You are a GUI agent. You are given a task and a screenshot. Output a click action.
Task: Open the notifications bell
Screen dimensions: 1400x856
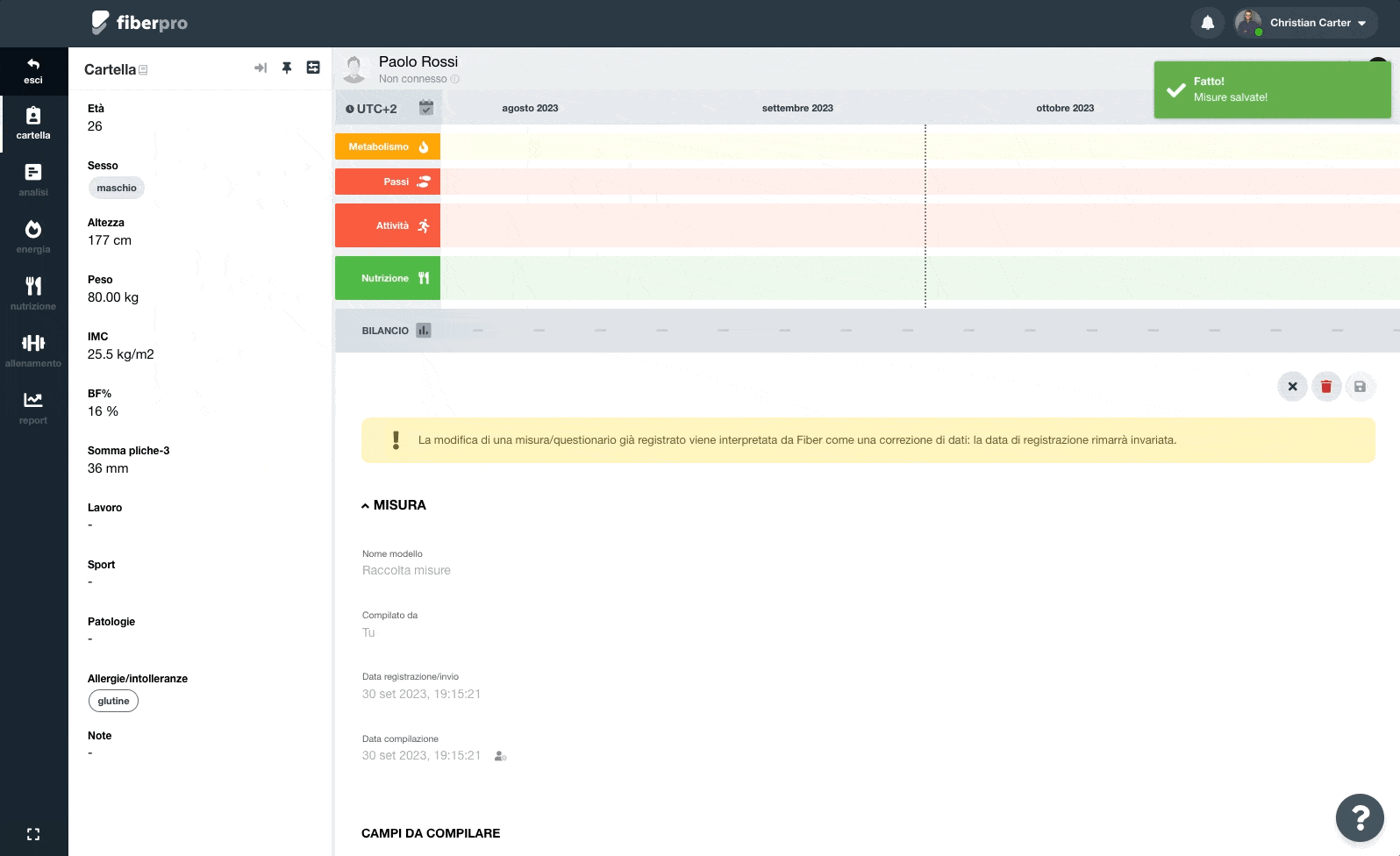(x=1207, y=23)
